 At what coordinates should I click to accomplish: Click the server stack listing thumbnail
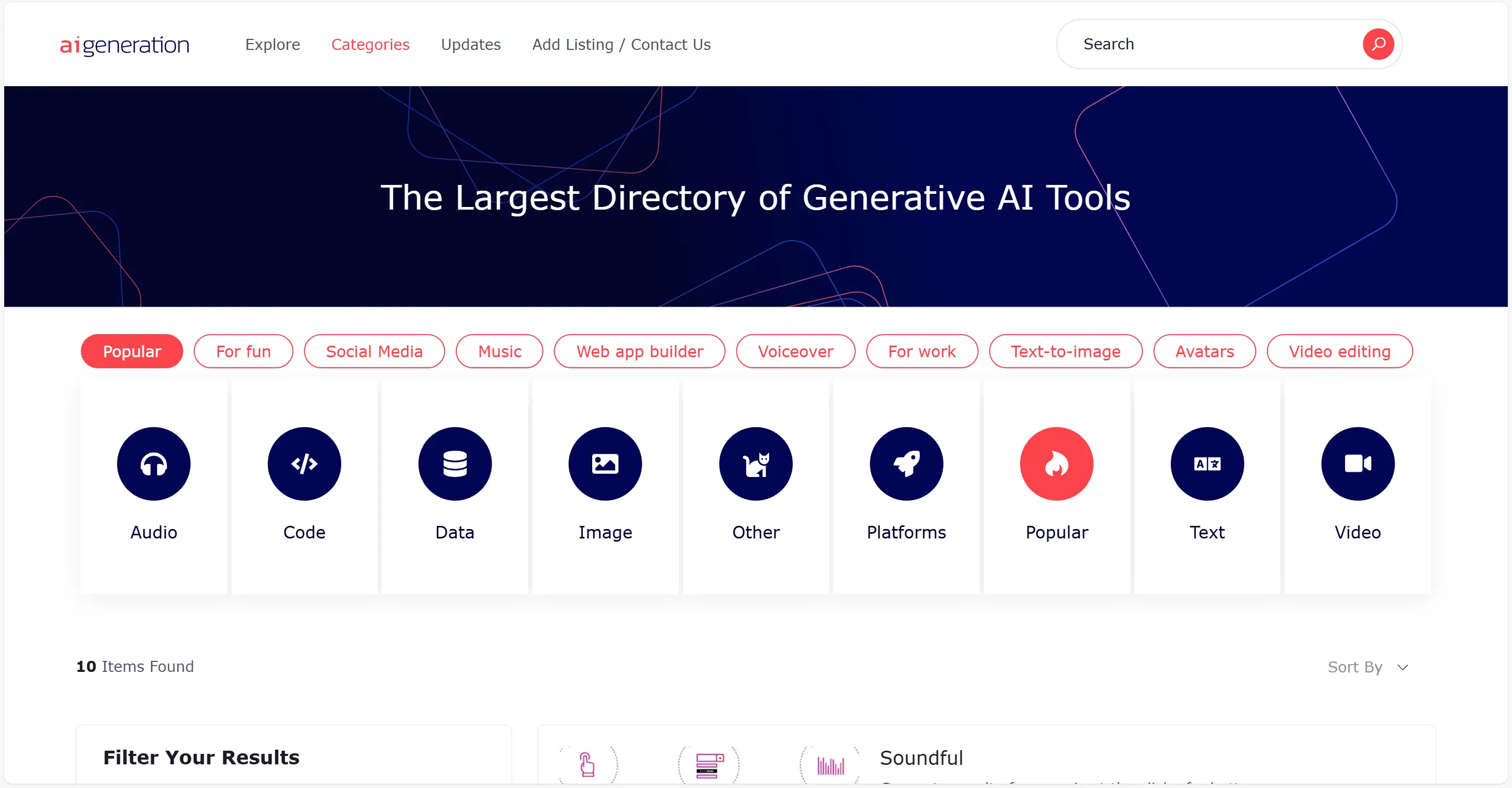709,765
